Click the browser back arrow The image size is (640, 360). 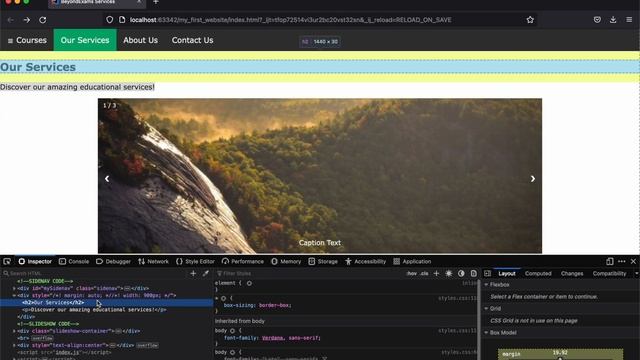click(11, 20)
